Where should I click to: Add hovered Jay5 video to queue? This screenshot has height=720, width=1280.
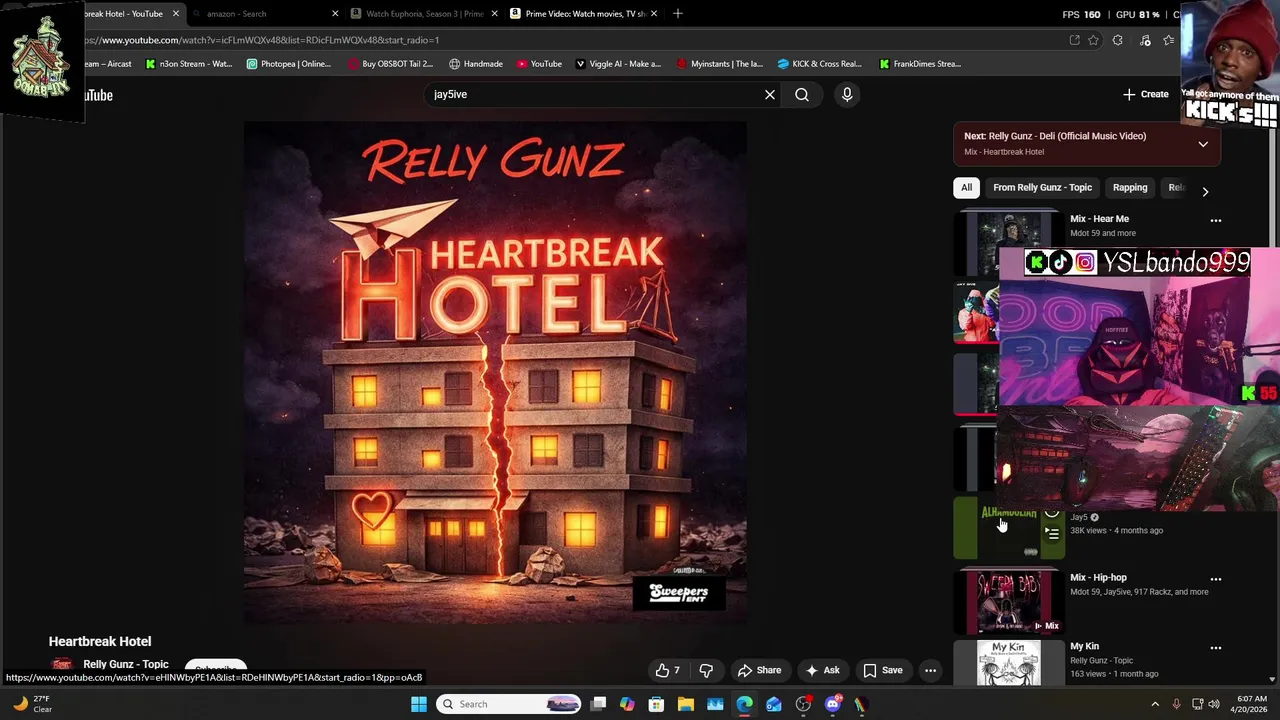pos(1052,534)
